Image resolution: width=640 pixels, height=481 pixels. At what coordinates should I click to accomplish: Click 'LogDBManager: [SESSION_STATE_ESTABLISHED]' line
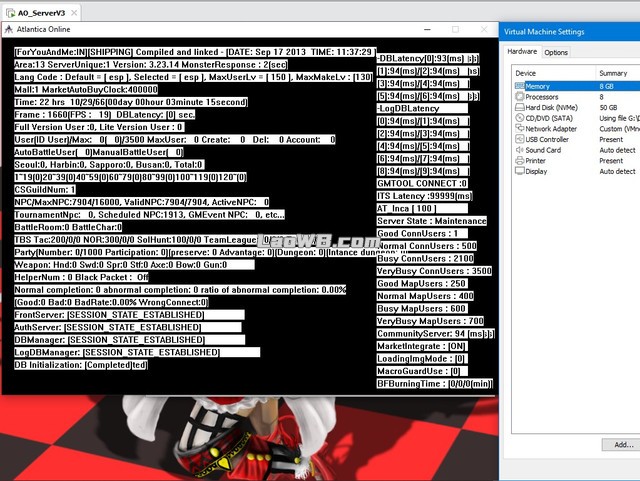[137, 352]
